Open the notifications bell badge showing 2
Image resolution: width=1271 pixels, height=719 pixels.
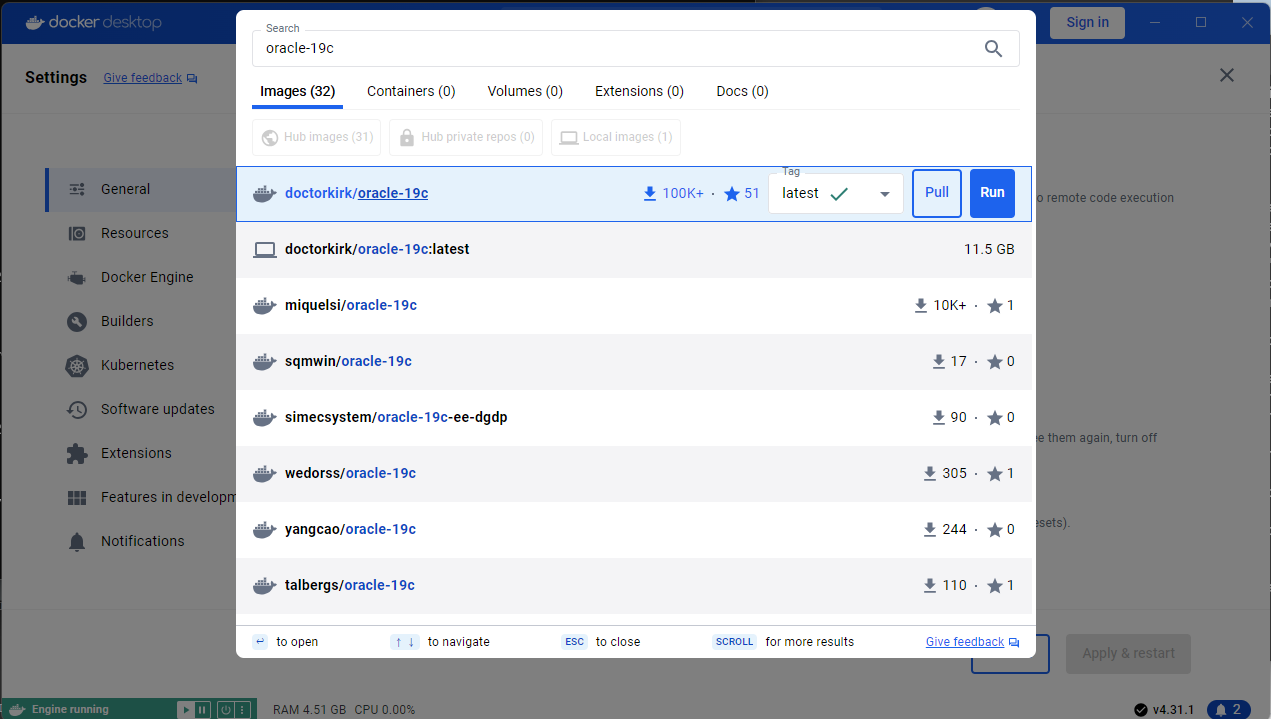coord(1229,710)
